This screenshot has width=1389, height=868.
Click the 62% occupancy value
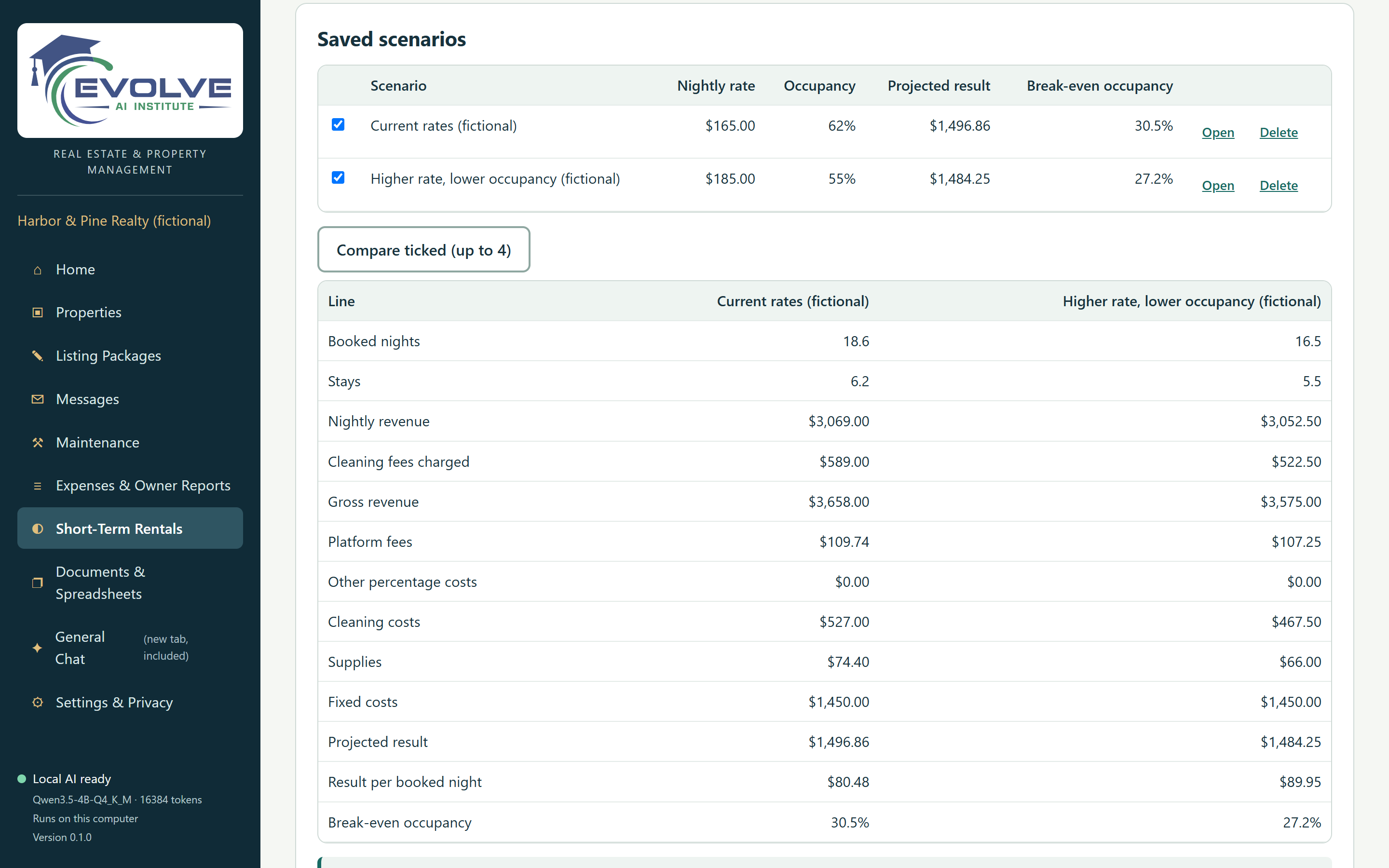click(842, 126)
